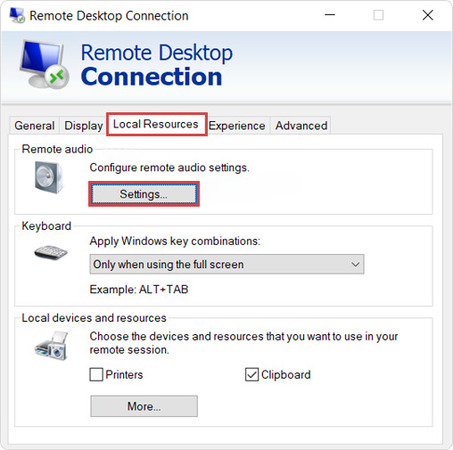453x450 pixels.
Task: Click the 'Local devices and resources' heading
Action: pos(94,318)
